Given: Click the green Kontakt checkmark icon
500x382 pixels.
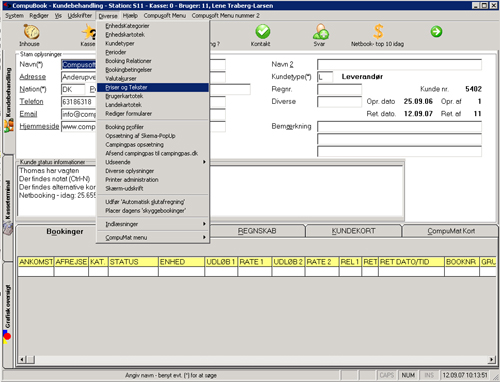Looking at the screenshot, I should pyautogui.click(x=262, y=32).
